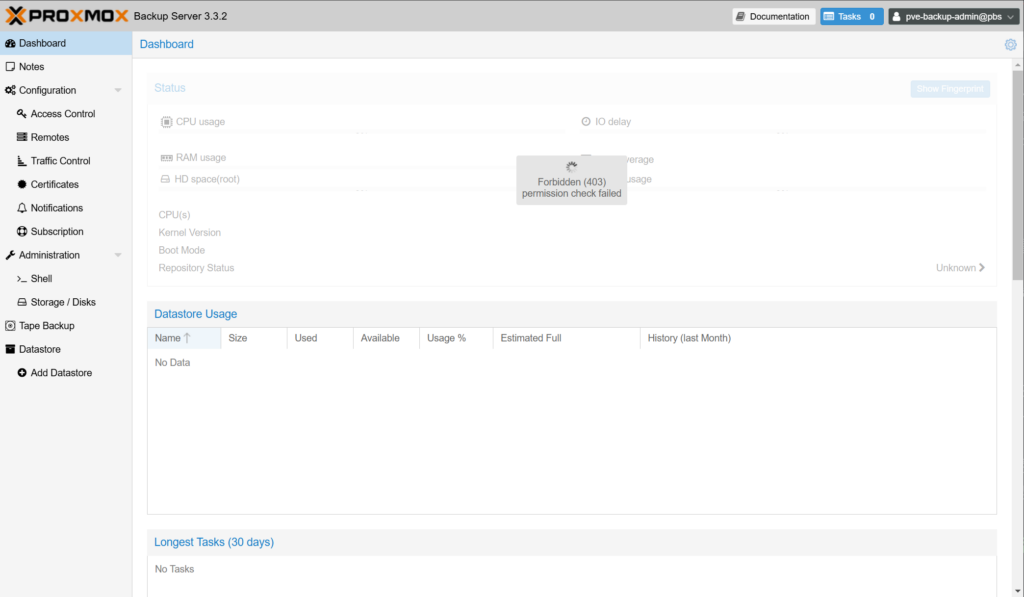The height and width of the screenshot is (597, 1024).
Task: Click the Access Control key icon
Action: pyautogui.click(x=22, y=114)
